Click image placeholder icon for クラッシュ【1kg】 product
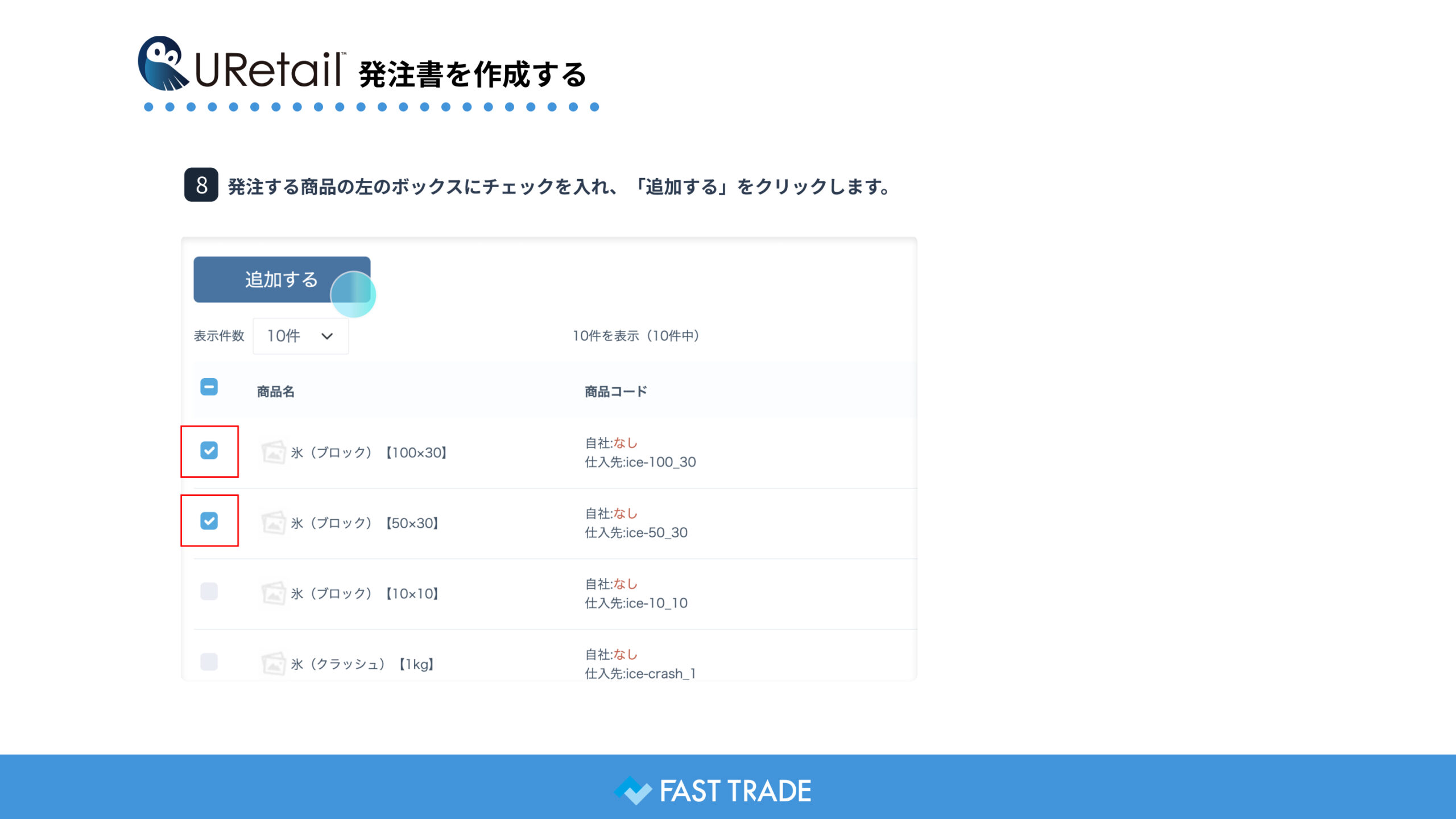Viewport: 1456px width, 819px height. pos(274,664)
